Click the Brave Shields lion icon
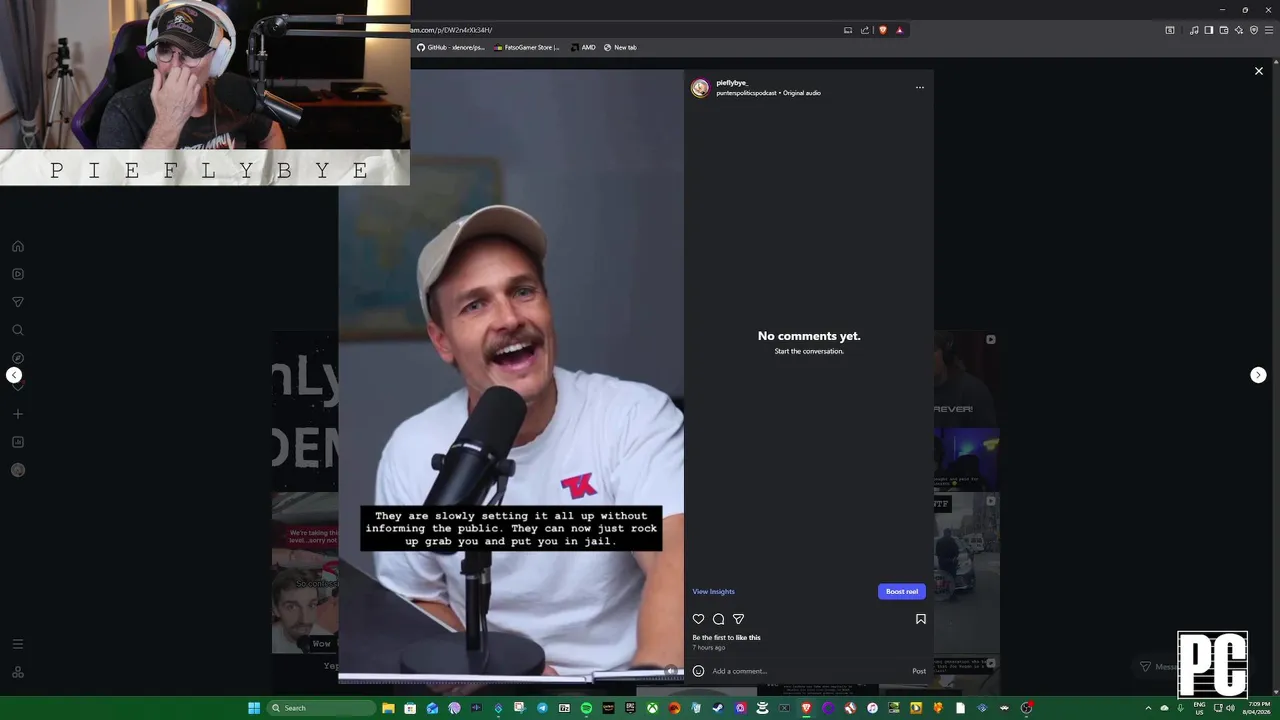Screen dimensions: 1280x720 (x=883, y=30)
